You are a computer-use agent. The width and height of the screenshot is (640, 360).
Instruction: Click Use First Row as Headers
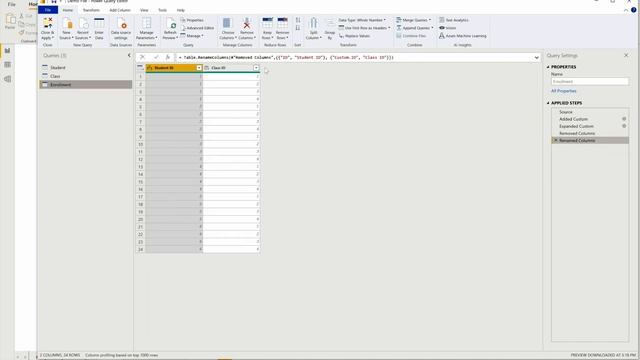point(364,28)
